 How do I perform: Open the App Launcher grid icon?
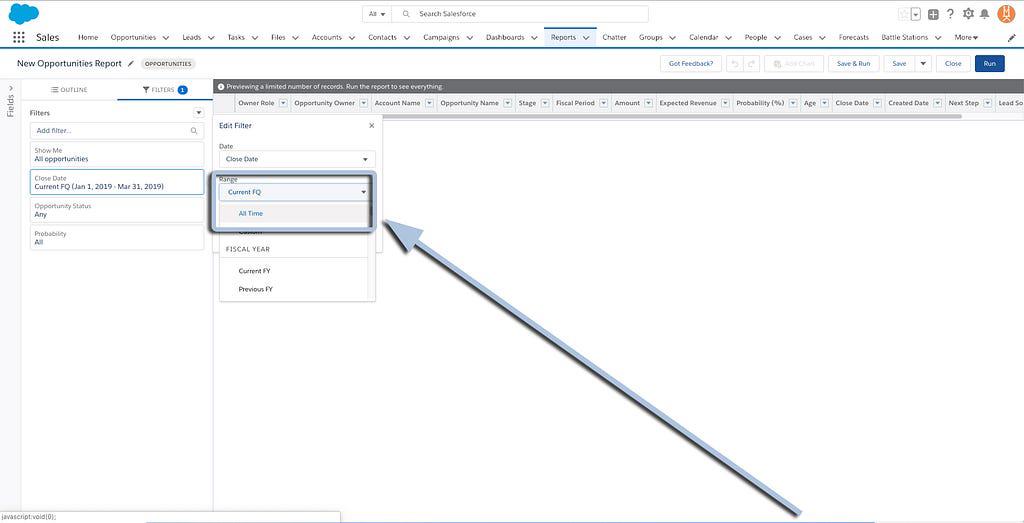pos(19,37)
